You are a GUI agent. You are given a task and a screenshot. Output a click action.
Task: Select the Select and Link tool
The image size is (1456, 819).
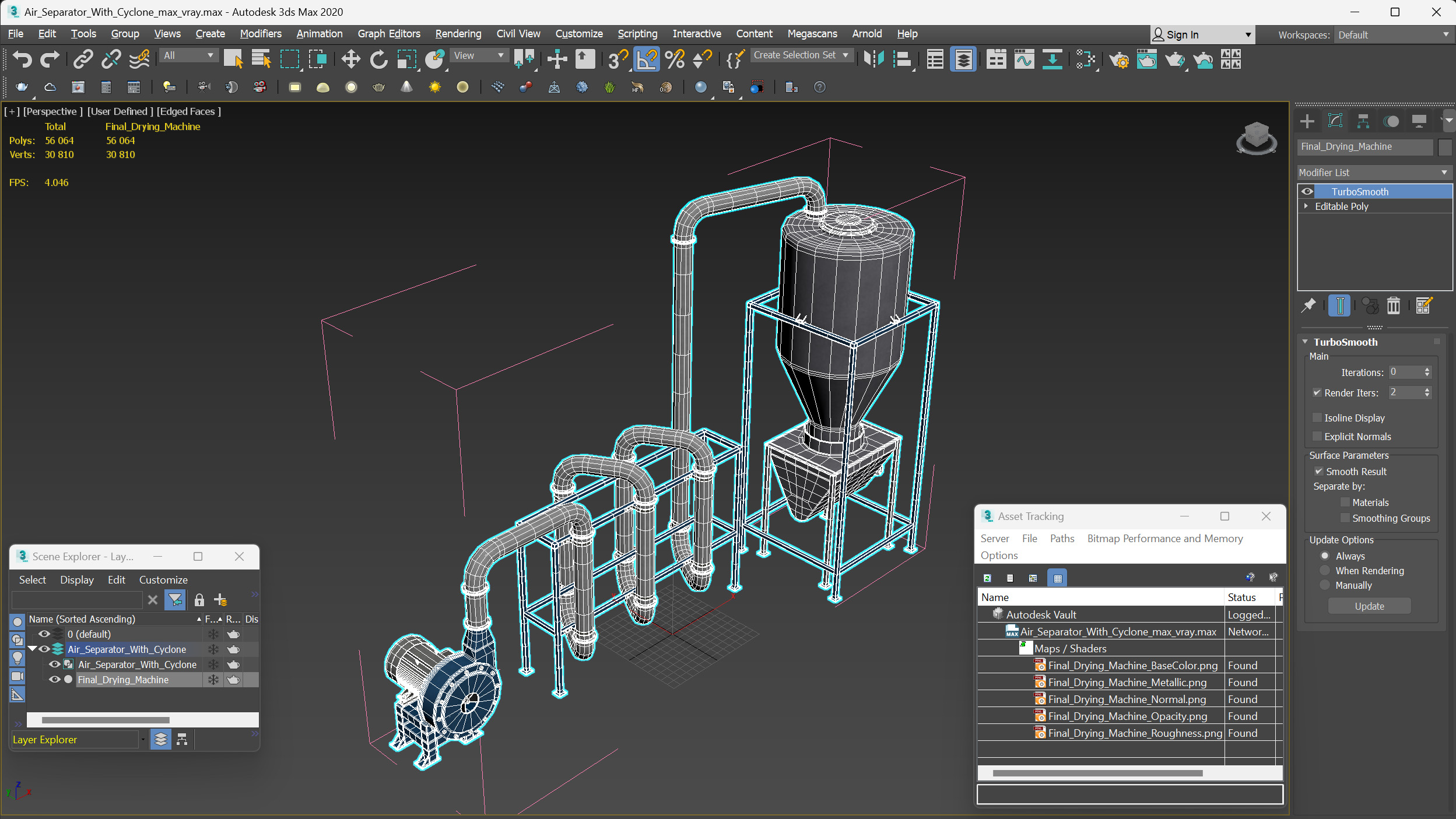tap(83, 59)
